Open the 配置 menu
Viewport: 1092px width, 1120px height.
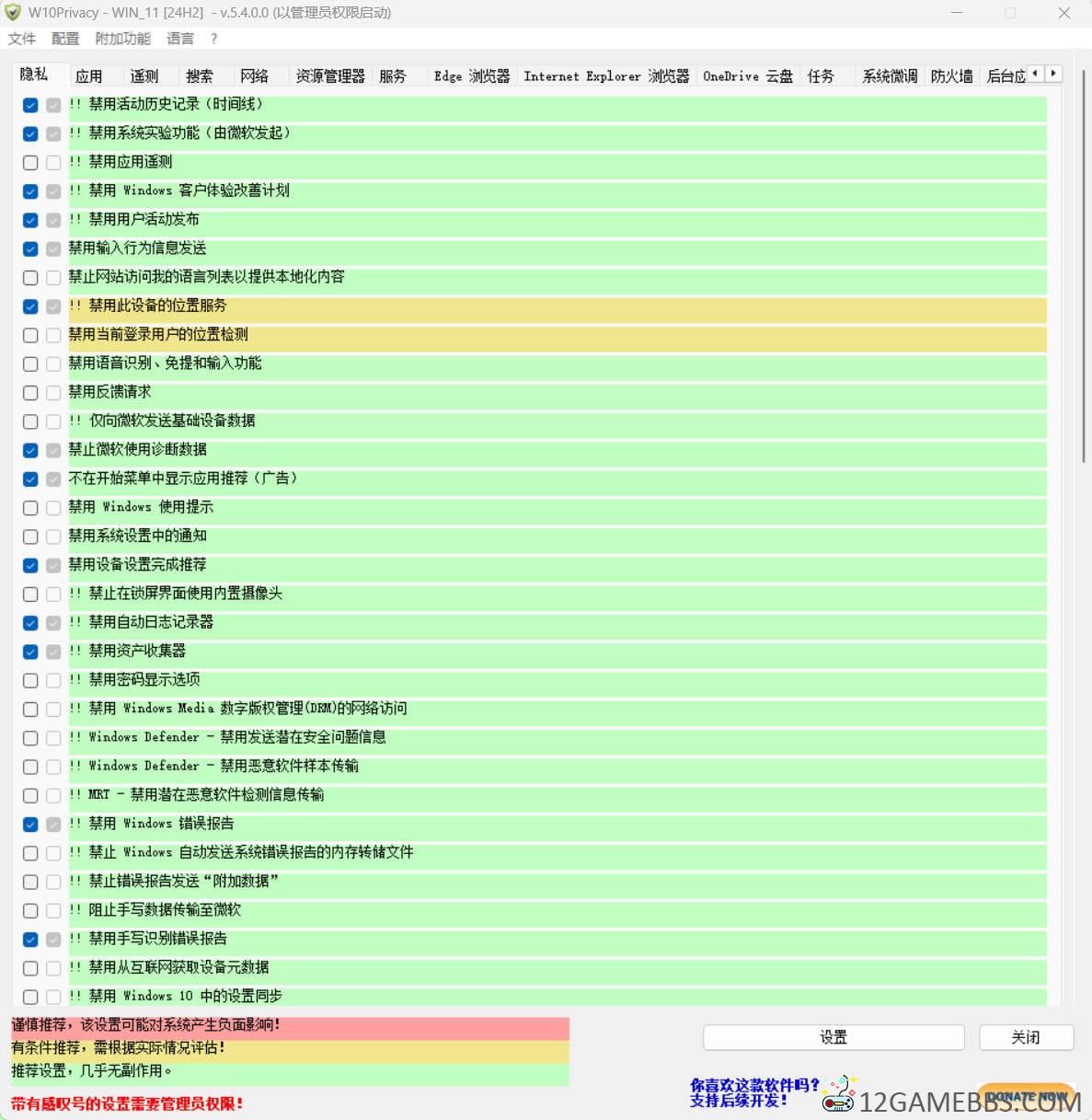pos(65,39)
